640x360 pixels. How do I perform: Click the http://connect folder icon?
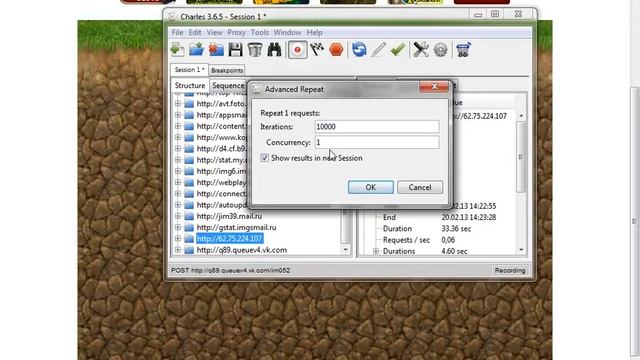[189, 193]
